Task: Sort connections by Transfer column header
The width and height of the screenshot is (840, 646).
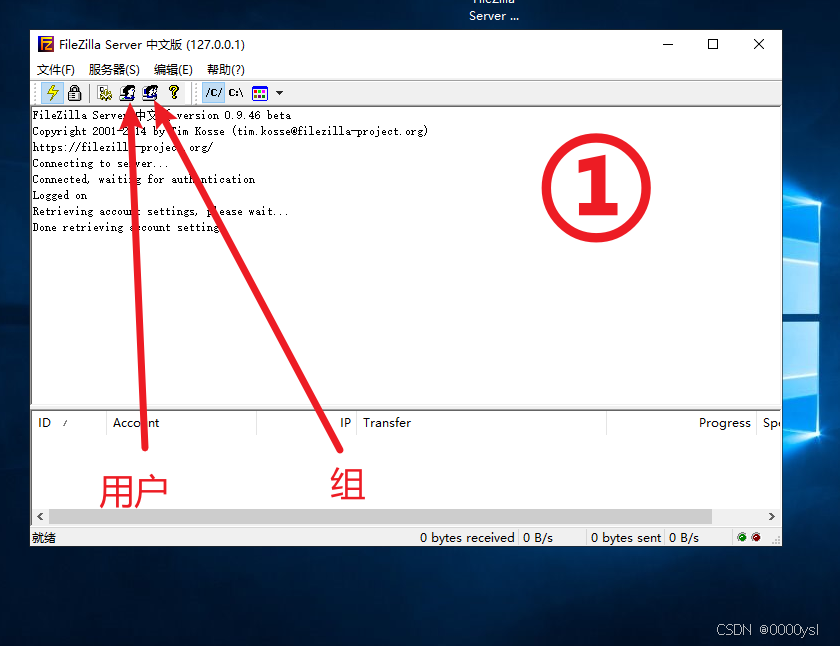Action: click(x=482, y=423)
